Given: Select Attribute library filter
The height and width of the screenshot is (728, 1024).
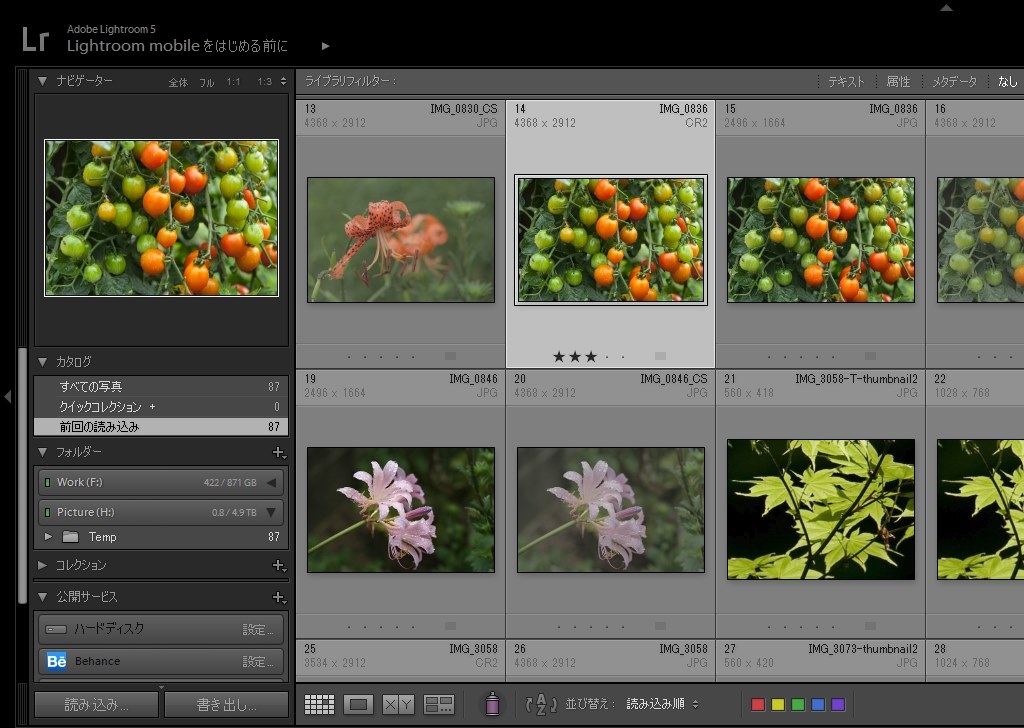Looking at the screenshot, I should tap(898, 82).
